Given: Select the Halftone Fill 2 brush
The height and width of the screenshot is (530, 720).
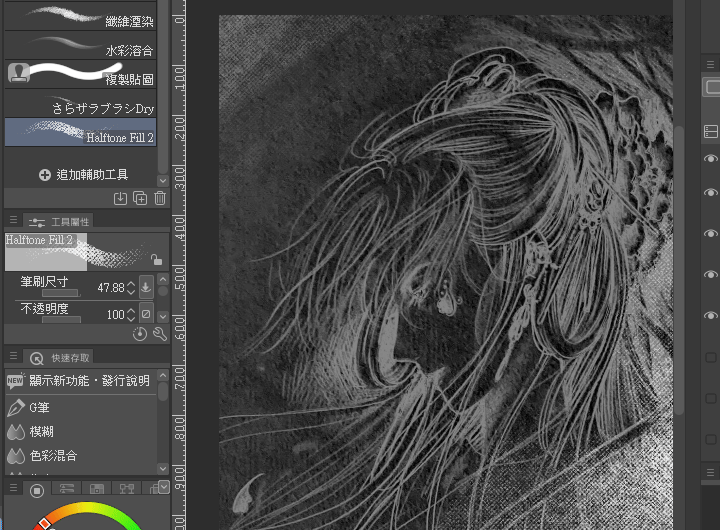Looking at the screenshot, I should (x=80, y=132).
